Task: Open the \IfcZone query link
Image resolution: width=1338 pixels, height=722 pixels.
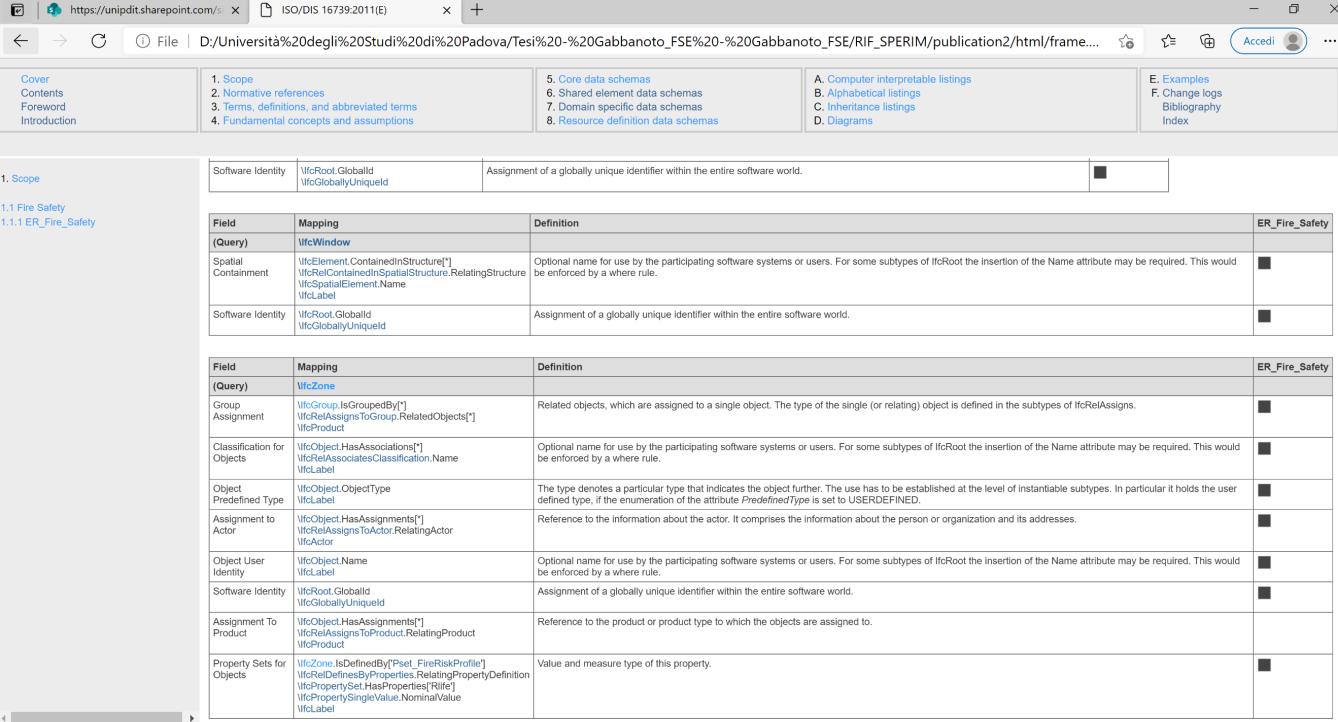Action: (x=315, y=385)
